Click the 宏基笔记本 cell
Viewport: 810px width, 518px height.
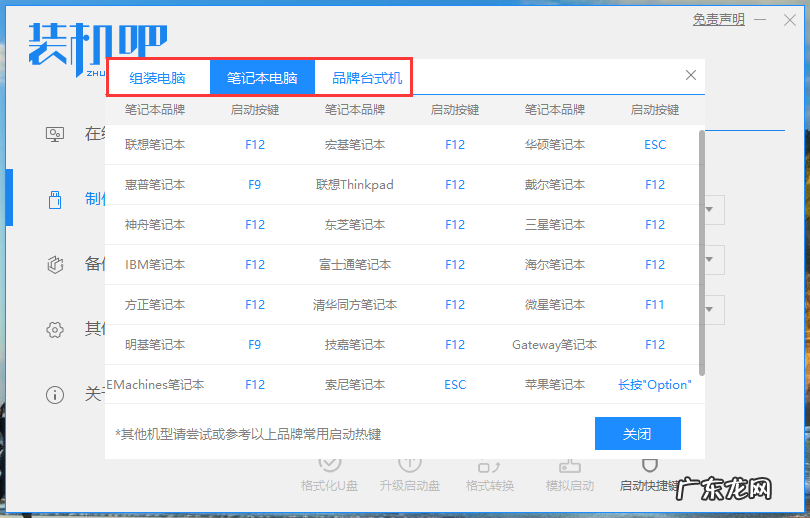(x=355, y=145)
